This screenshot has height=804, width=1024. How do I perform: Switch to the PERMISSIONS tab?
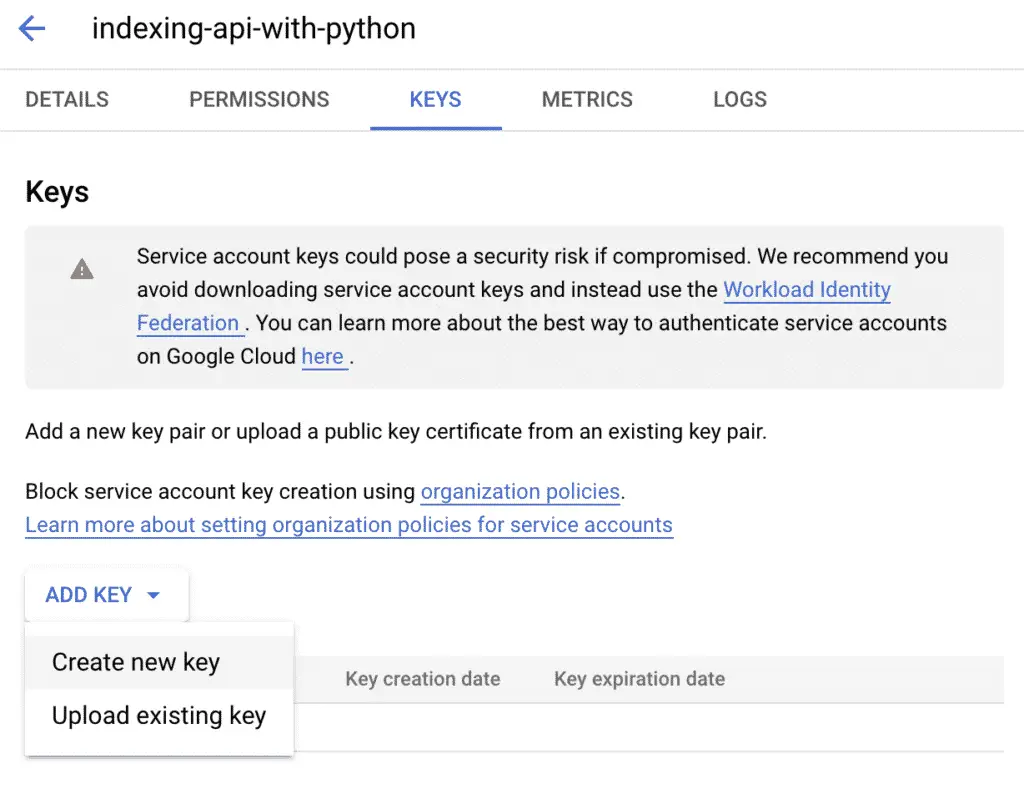click(x=259, y=99)
